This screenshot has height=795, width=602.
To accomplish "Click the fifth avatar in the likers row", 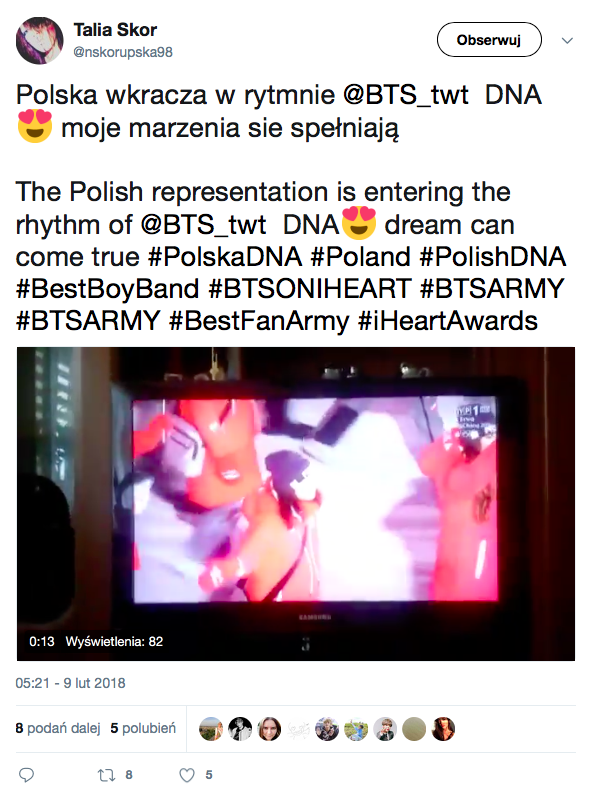I will (327, 729).
